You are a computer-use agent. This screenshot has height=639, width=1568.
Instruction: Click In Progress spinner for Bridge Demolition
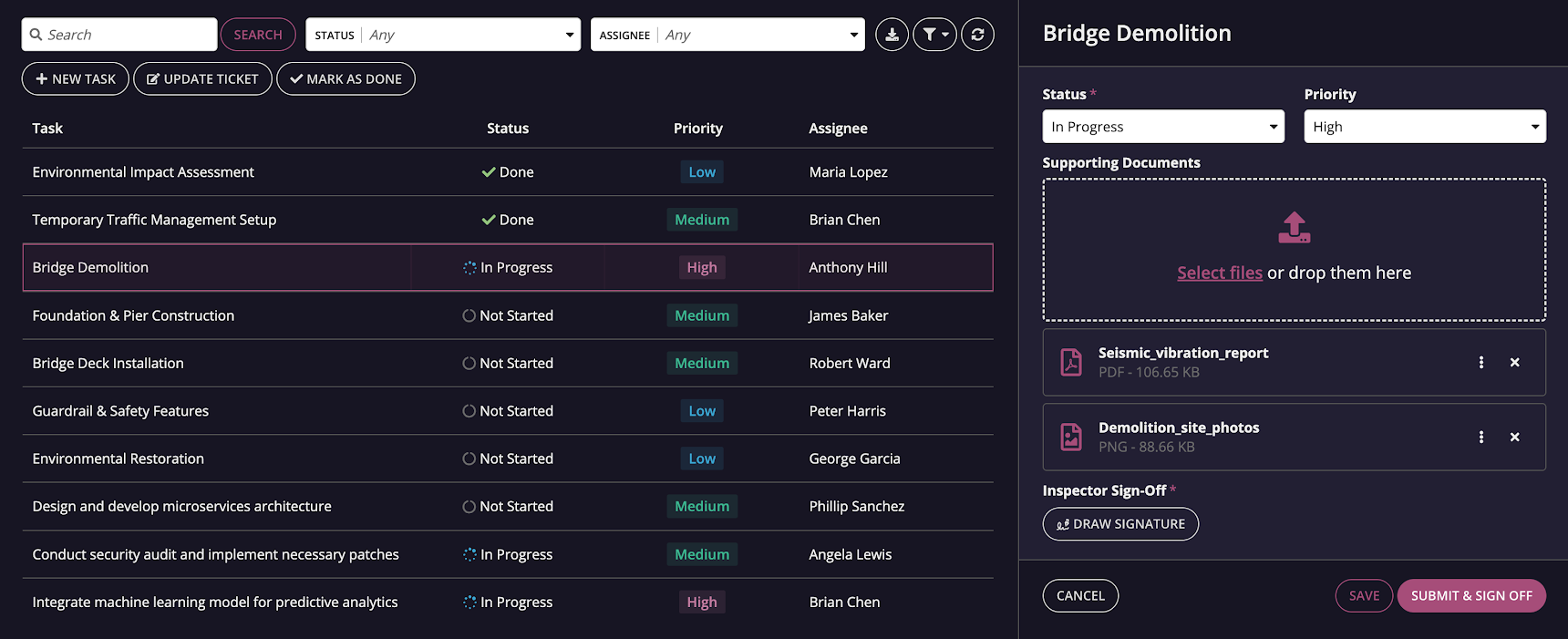tap(469, 268)
